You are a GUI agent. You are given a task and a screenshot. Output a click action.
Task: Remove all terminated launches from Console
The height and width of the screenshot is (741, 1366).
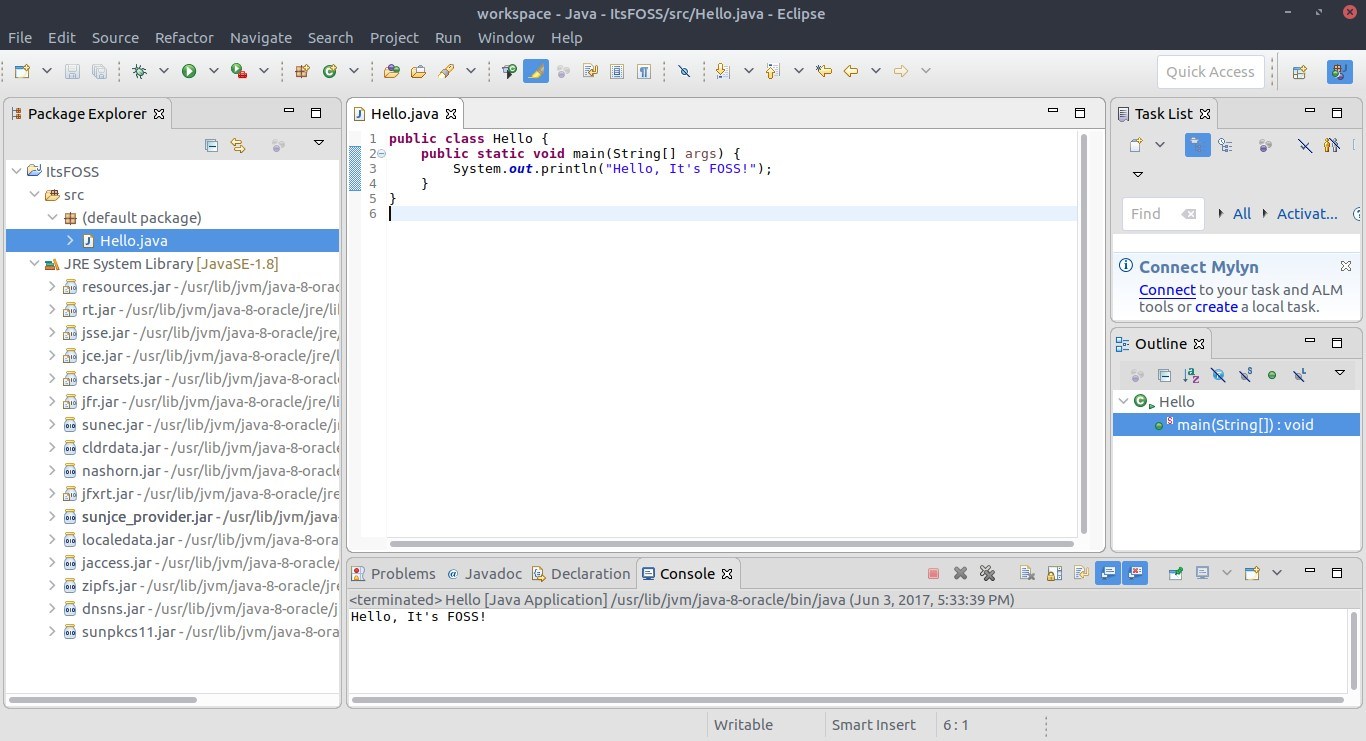tap(988, 573)
